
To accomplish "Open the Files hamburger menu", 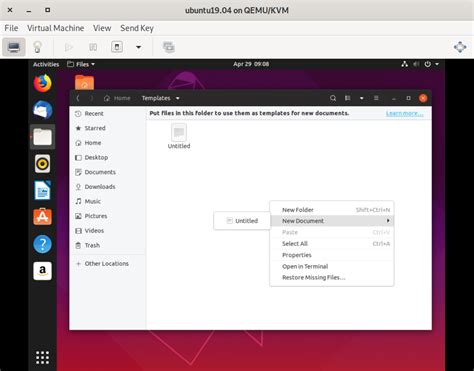I will click(x=376, y=98).
